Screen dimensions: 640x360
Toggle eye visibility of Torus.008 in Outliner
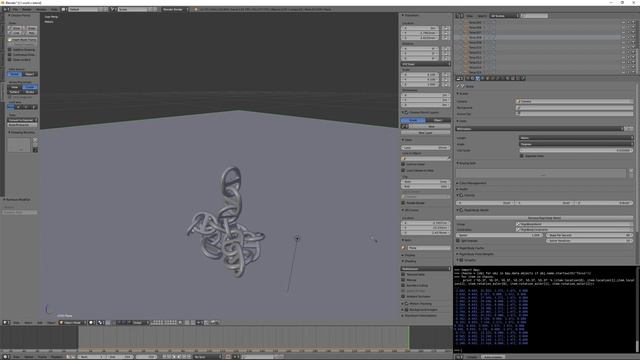click(623, 37)
